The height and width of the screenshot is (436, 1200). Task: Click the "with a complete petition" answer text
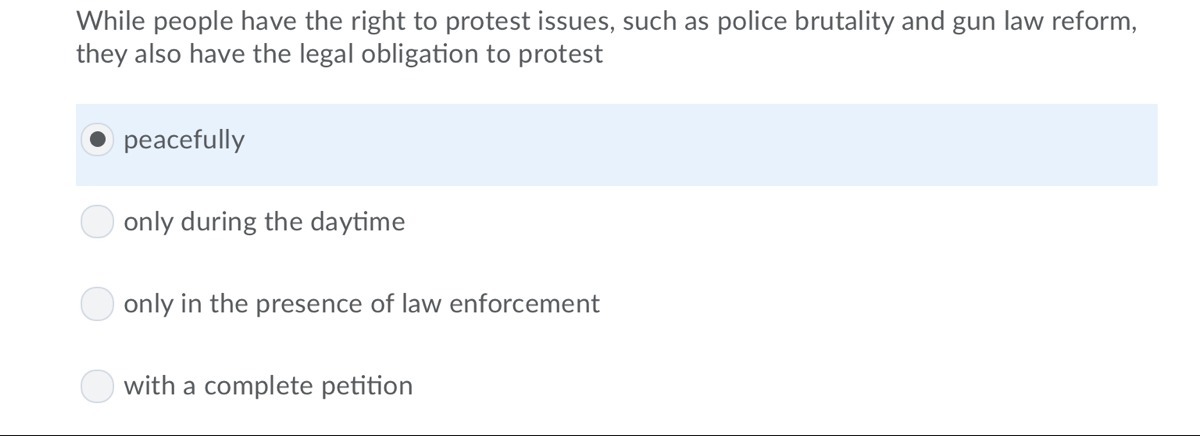tap(267, 386)
